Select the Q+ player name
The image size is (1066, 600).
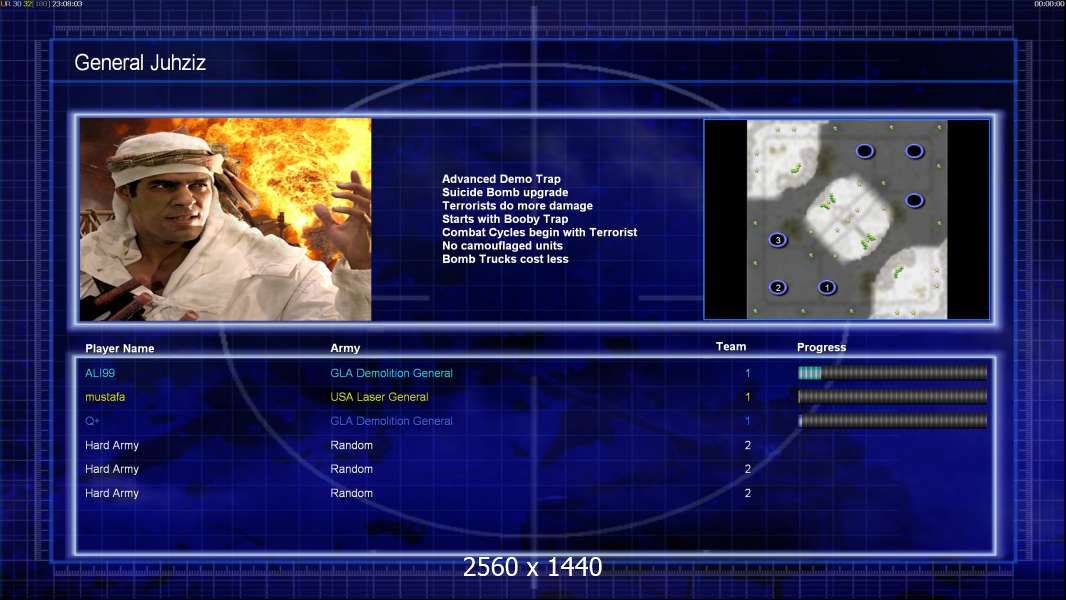(x=93, y=421)
